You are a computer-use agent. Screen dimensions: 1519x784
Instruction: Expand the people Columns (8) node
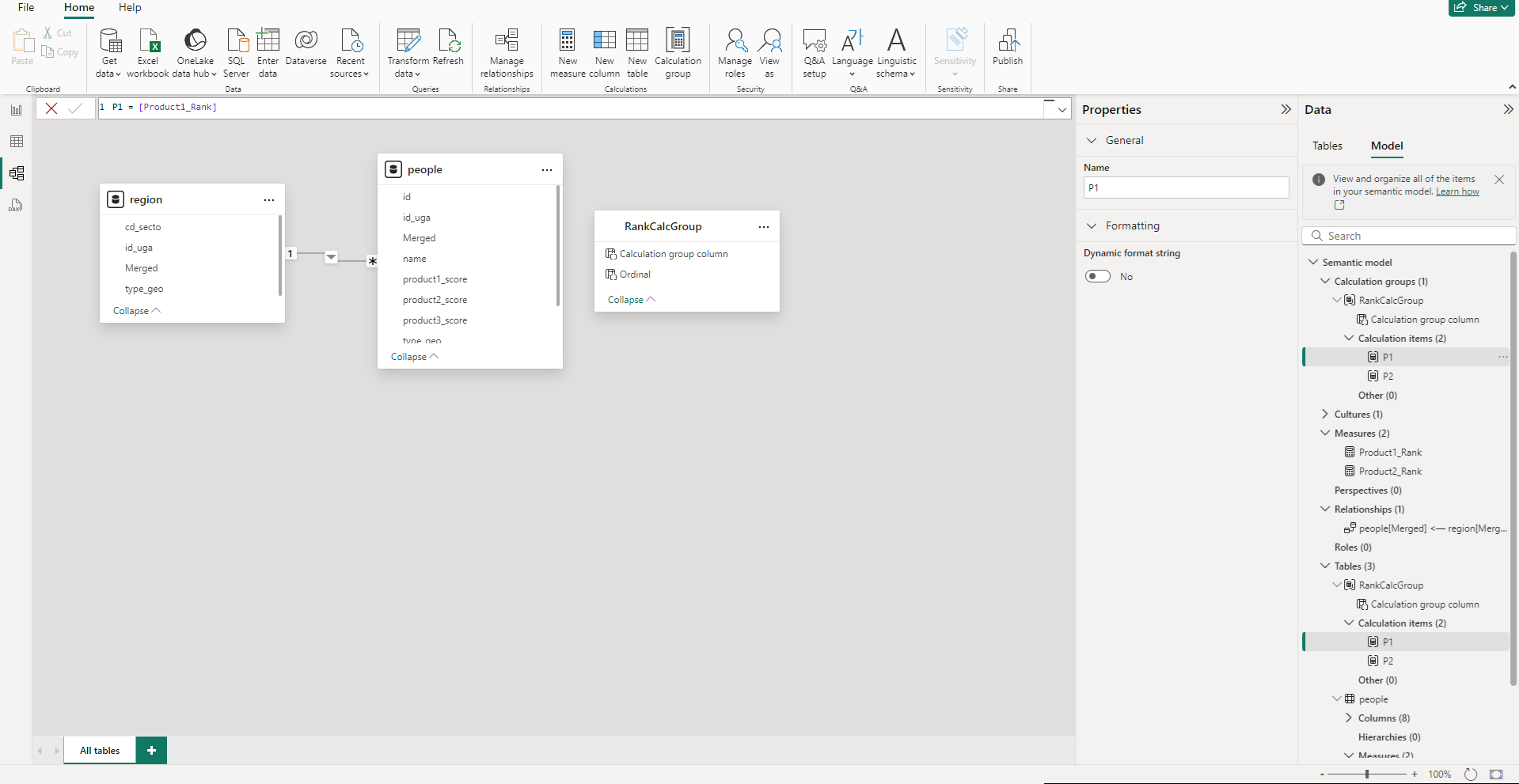pyautogui.click(x=1349, y=718)
